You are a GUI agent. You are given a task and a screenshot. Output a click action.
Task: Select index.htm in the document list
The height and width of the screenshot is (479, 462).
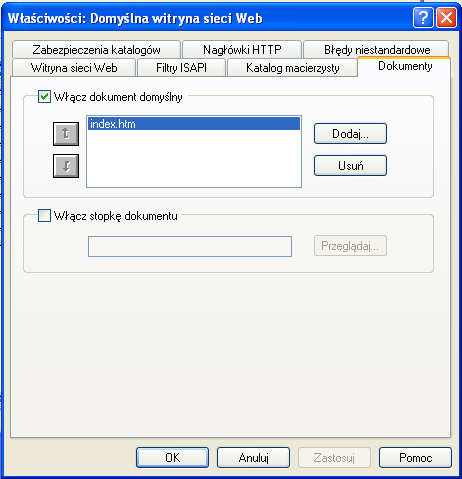[194, 124]
